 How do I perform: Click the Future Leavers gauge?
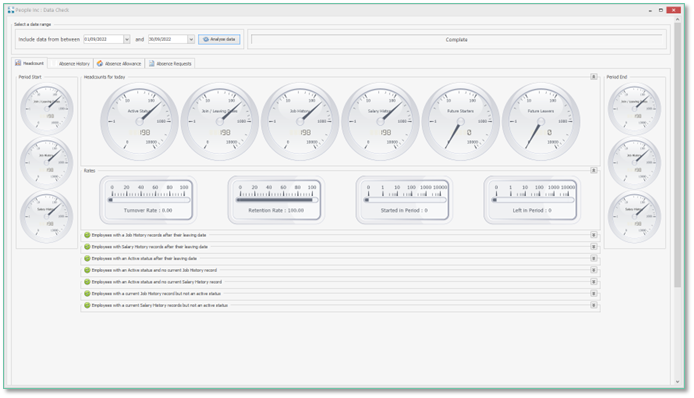tap(541, 122)
